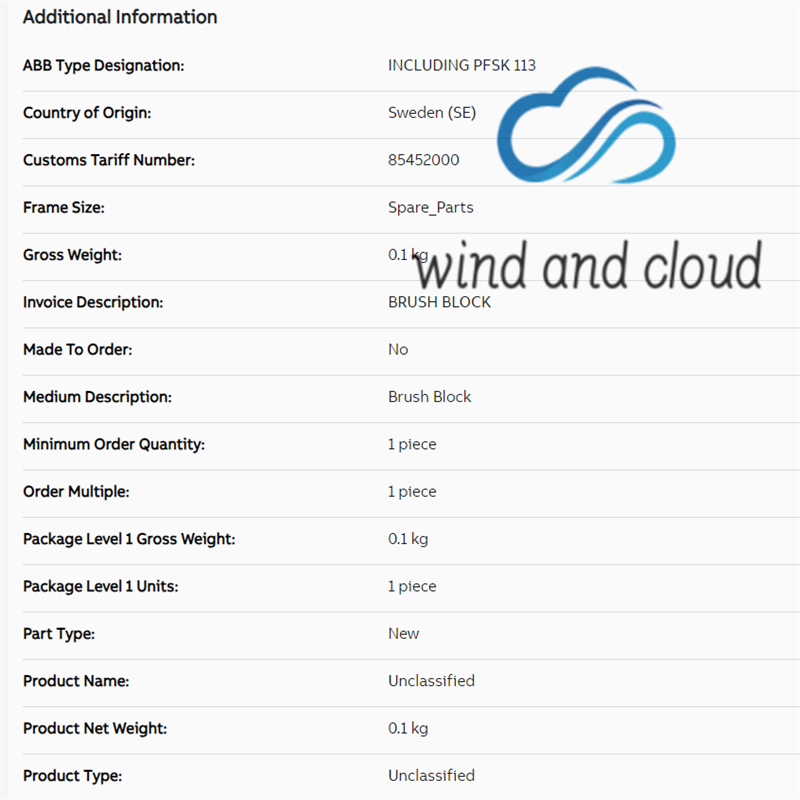Click the Country of Origin label
The height and width of the screenshot is (800, 800).
[87, 113]
